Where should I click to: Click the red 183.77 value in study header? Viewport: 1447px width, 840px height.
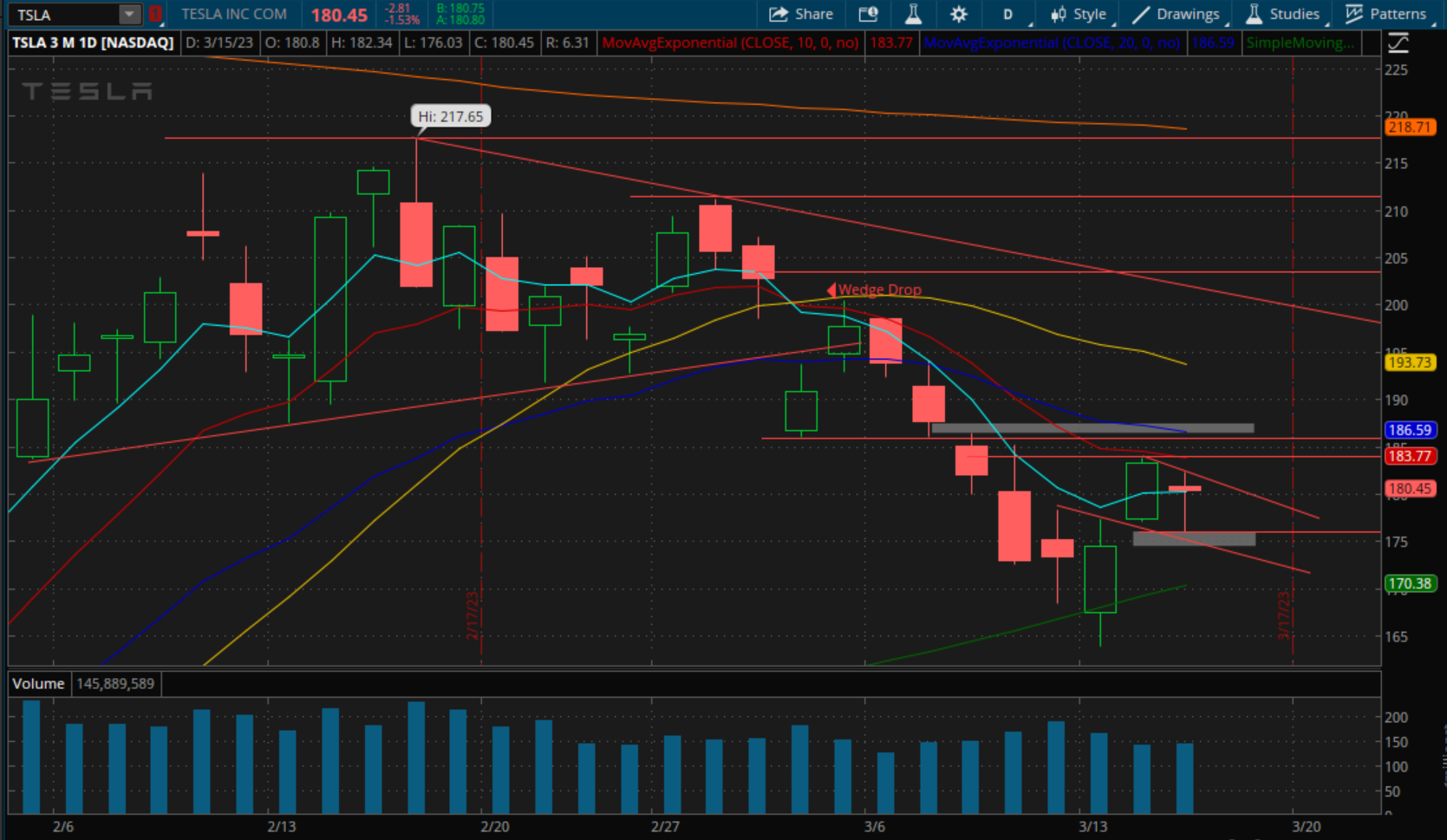point(891,42)
